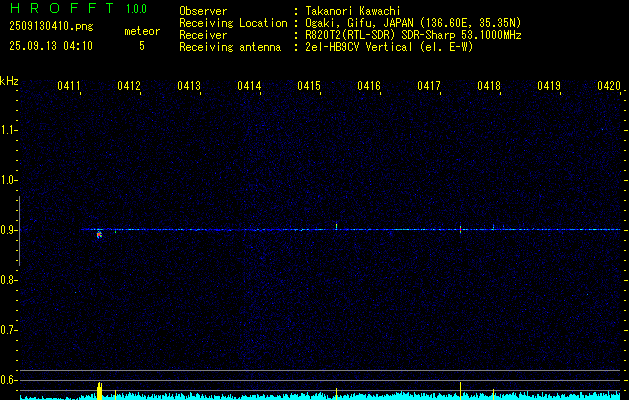
Task: Click the 0415 time tick label
Action: (309, 86)
